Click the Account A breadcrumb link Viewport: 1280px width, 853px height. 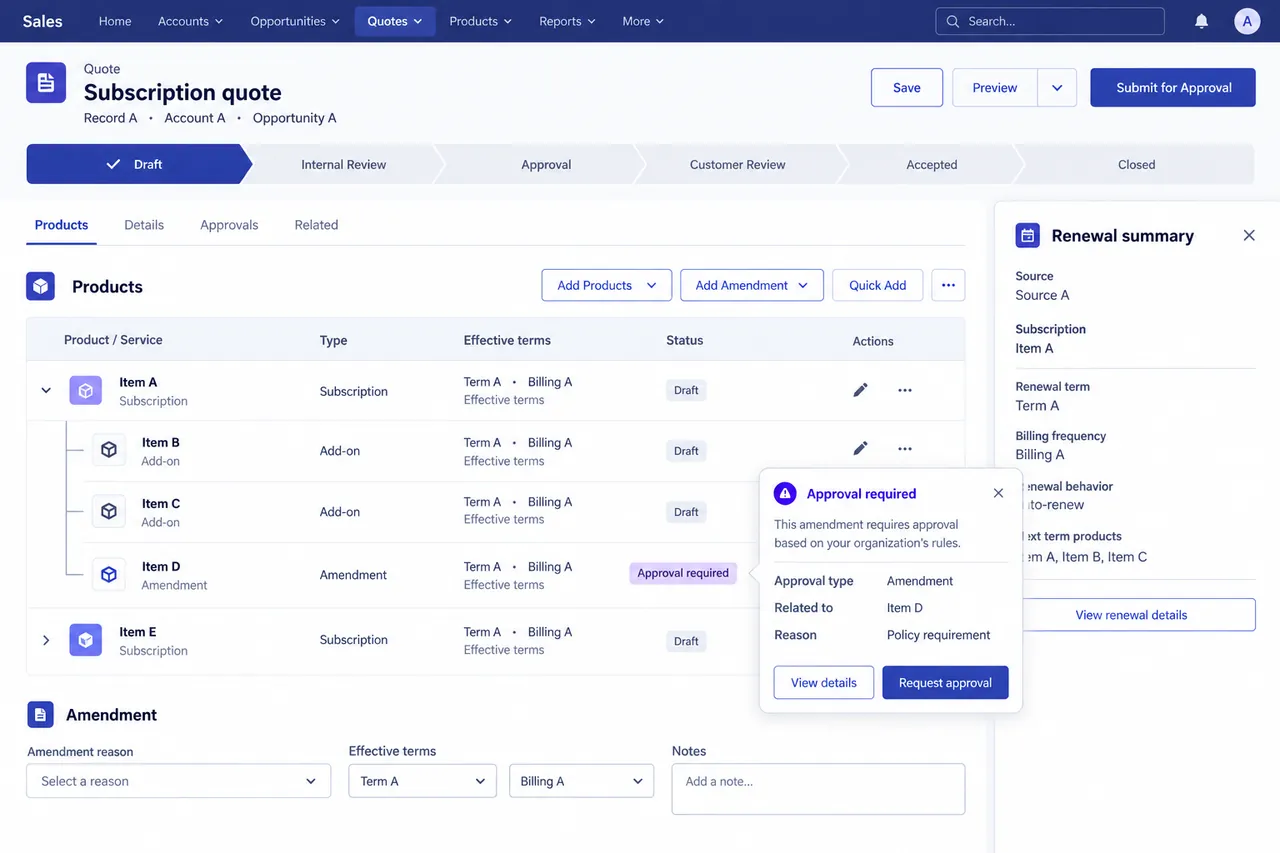tap(195, 118)
